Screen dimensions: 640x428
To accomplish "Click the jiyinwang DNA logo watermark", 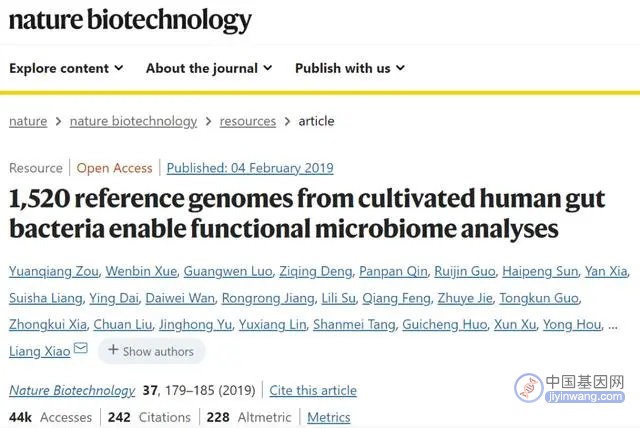I will point(529,388).
